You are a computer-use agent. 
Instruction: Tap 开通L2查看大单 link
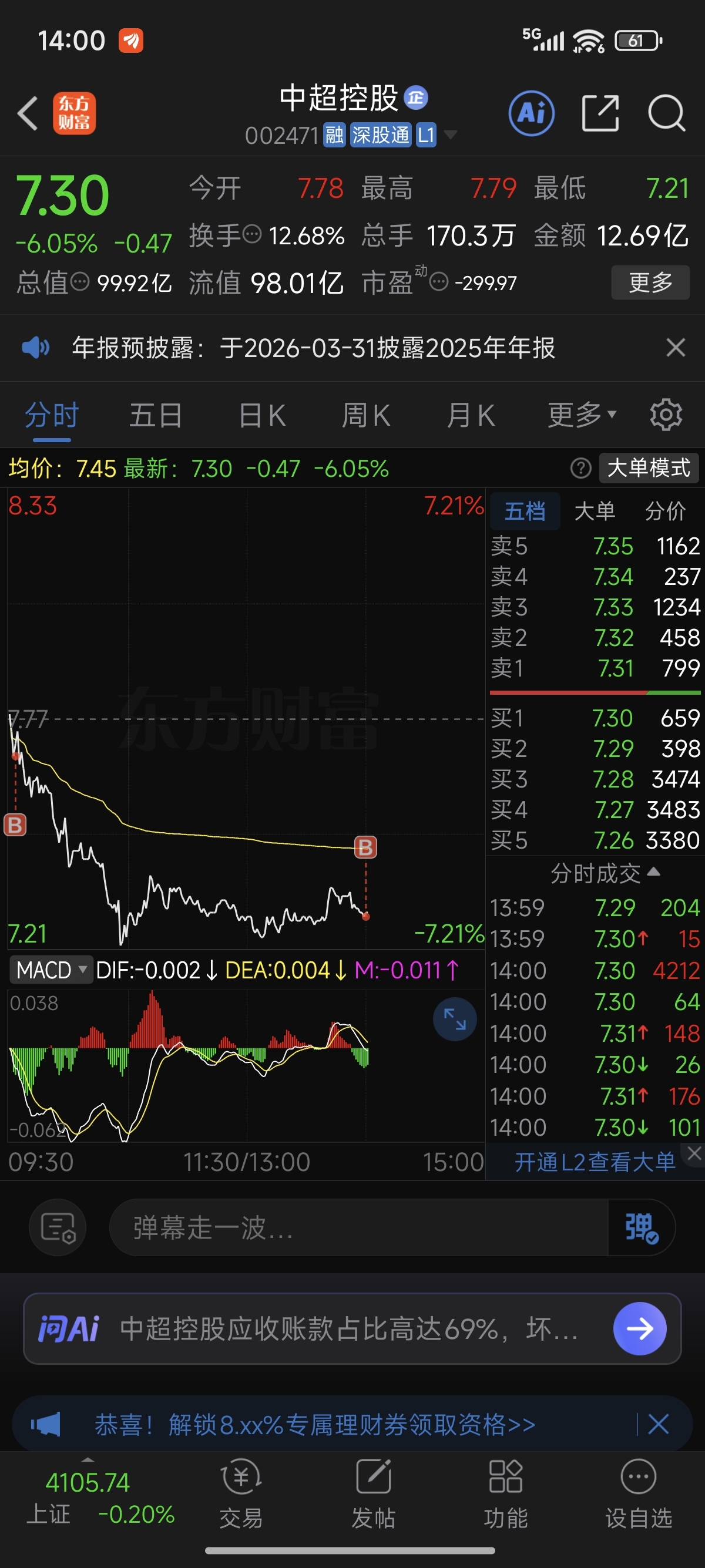[x=595, y=1162]
